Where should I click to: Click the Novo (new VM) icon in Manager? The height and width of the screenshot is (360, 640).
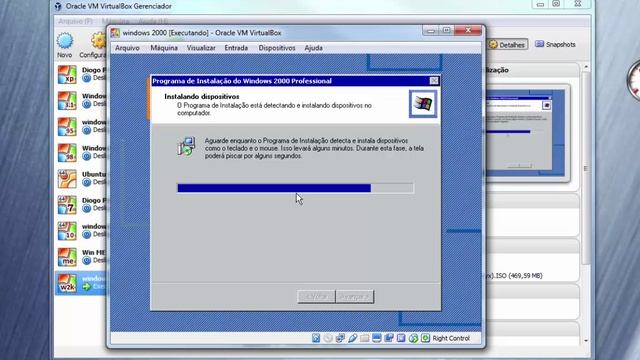click(x=64, y=41)
